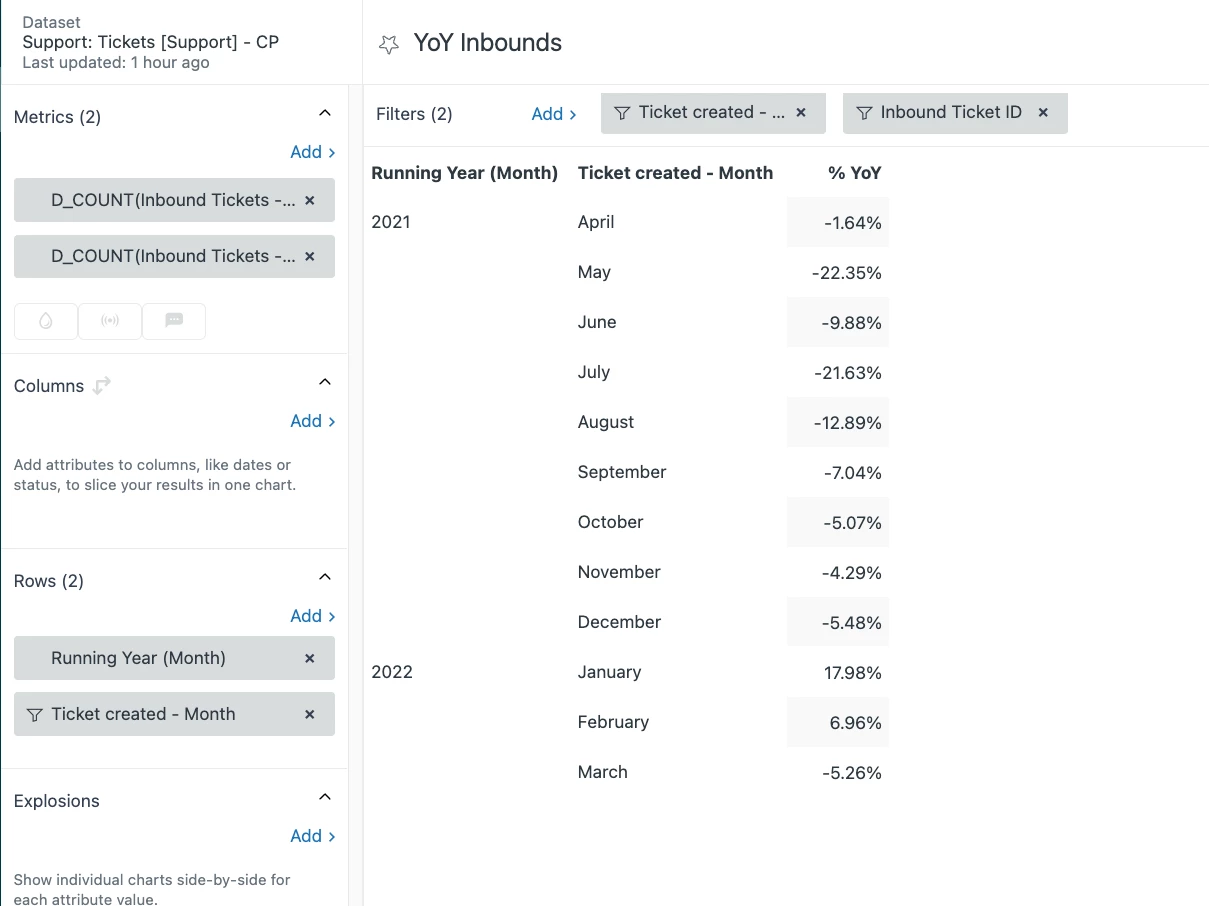Remove the Inbound Ticket ID filter
1209x906 pixels.
1043,113
